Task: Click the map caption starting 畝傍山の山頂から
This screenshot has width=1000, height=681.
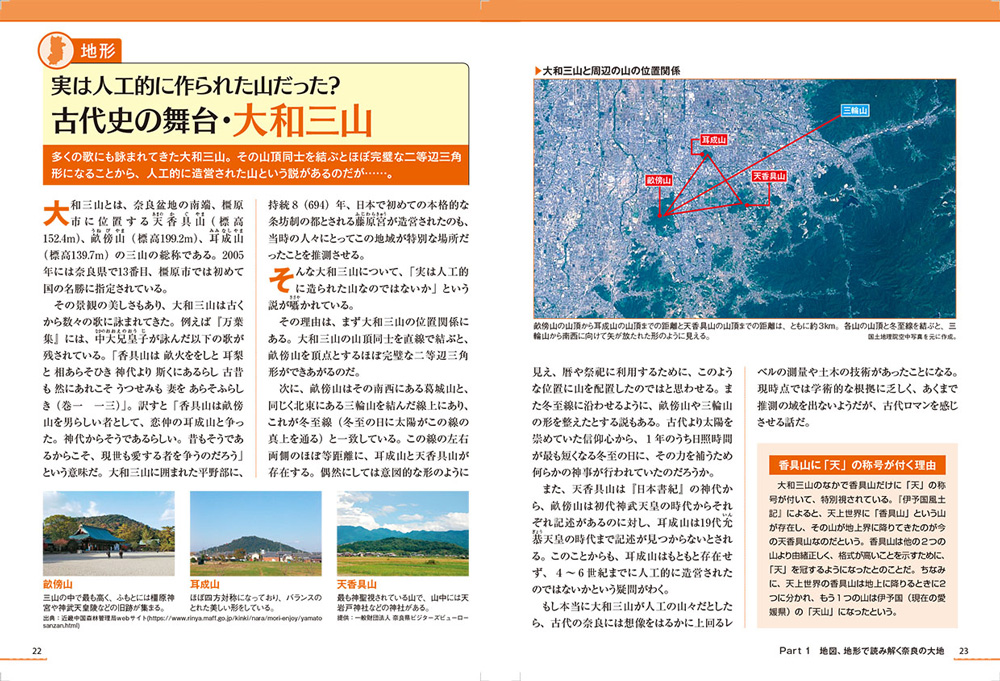Action: pos(745,330)
